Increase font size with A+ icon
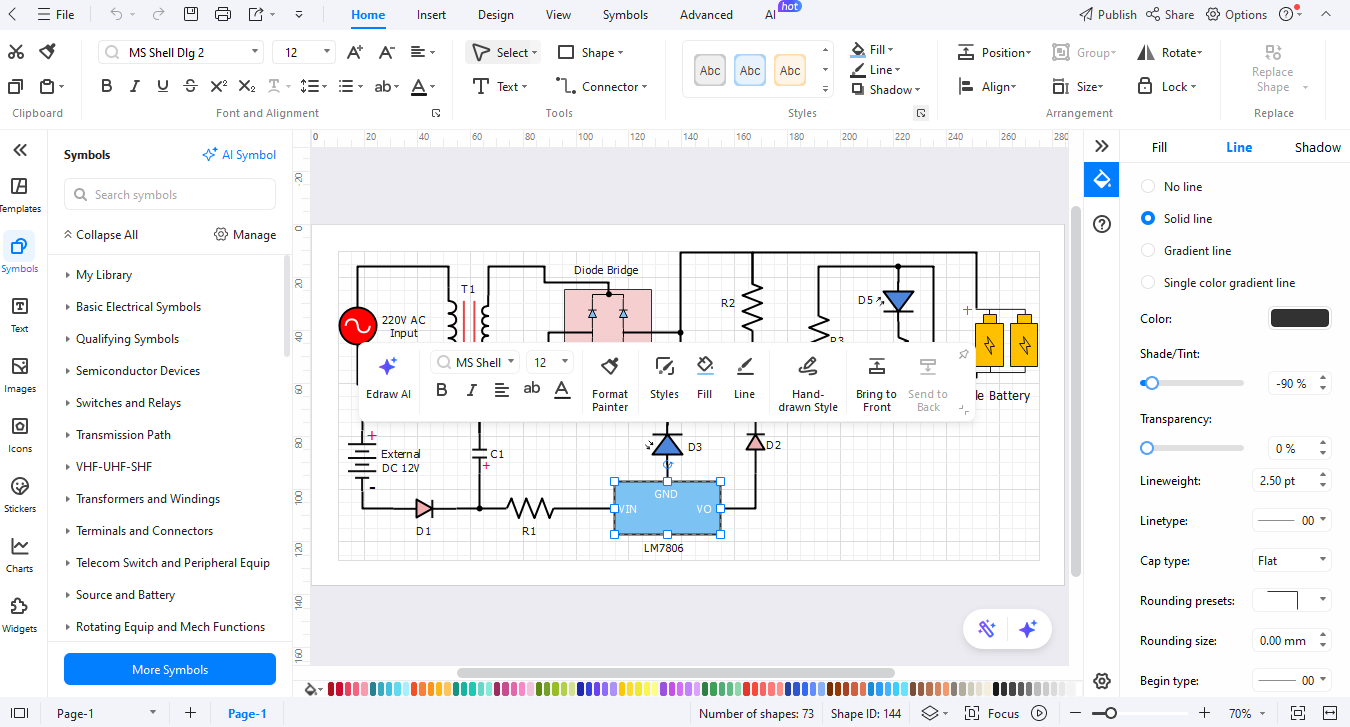Screen dimensions: 1350x727 click(x=354, y=52)
